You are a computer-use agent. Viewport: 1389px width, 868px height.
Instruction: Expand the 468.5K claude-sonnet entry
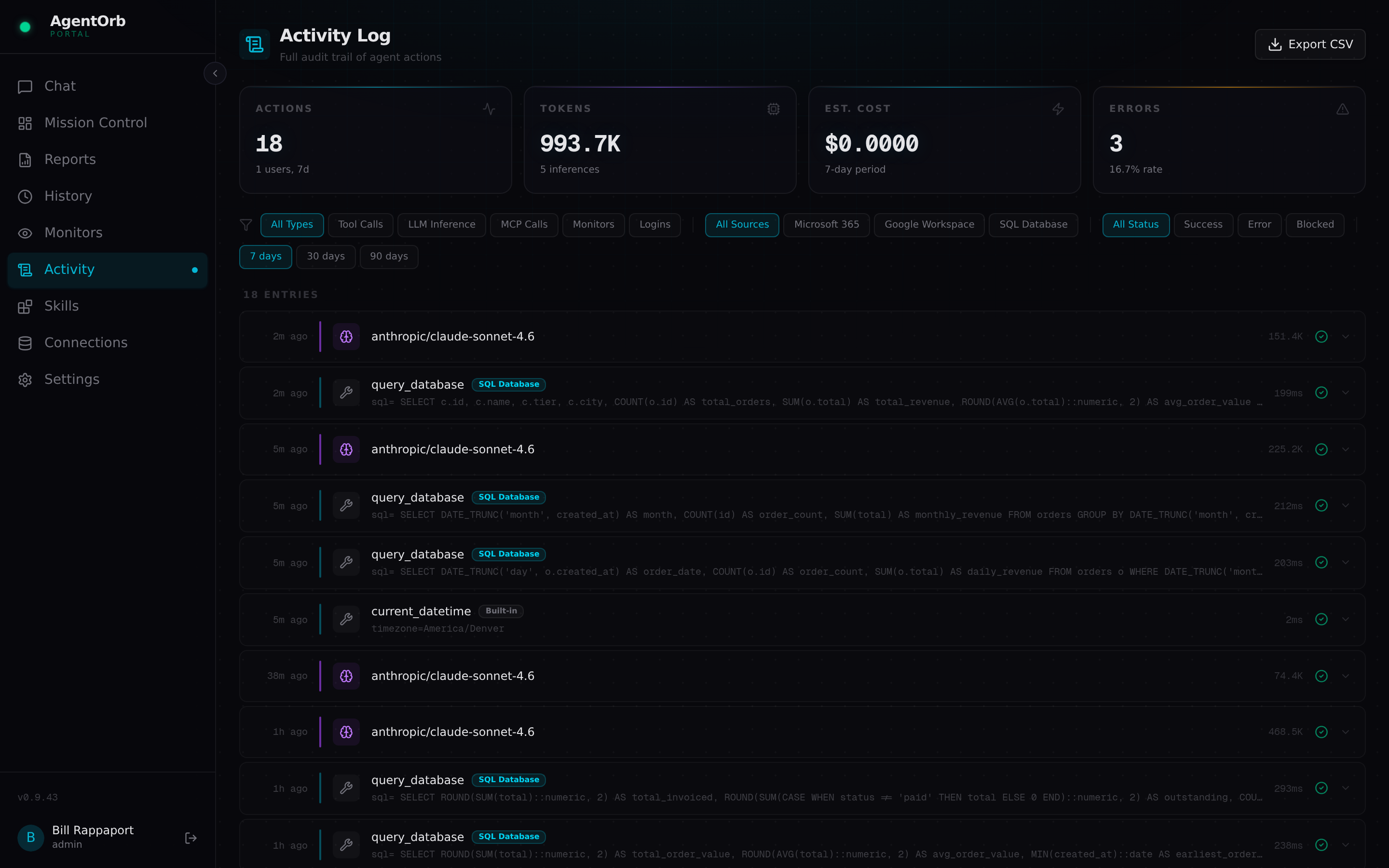point(1346,732)
